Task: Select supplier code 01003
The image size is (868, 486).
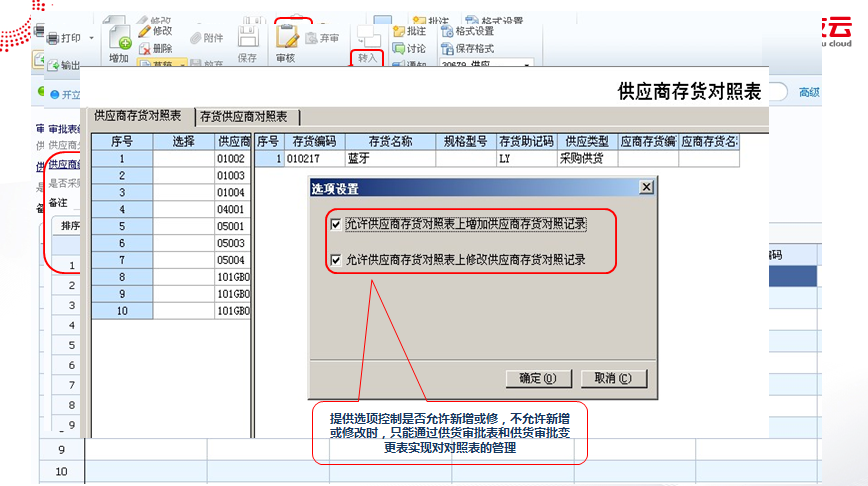Action: 232,175
